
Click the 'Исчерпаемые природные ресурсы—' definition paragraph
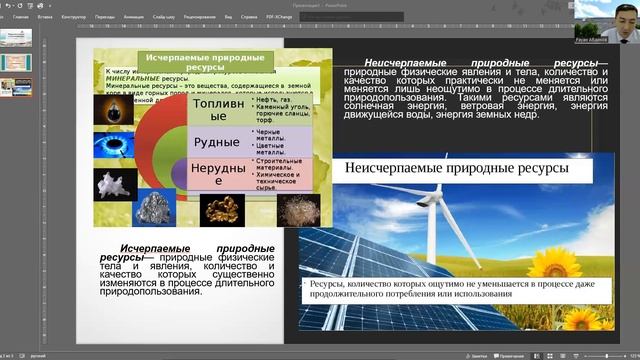point(187,270)
